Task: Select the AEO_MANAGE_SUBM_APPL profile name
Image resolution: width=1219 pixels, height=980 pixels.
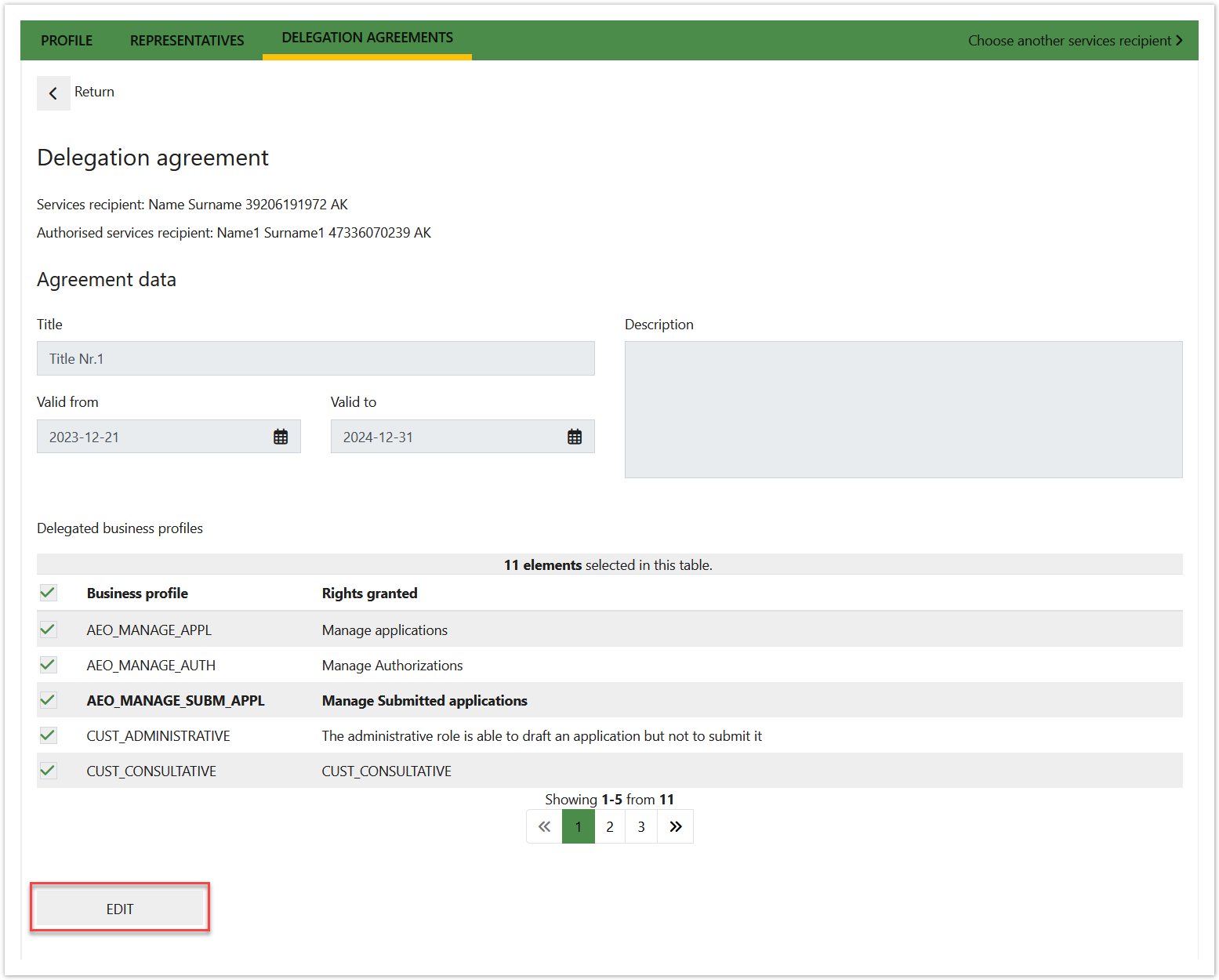Action: (176, 701)
